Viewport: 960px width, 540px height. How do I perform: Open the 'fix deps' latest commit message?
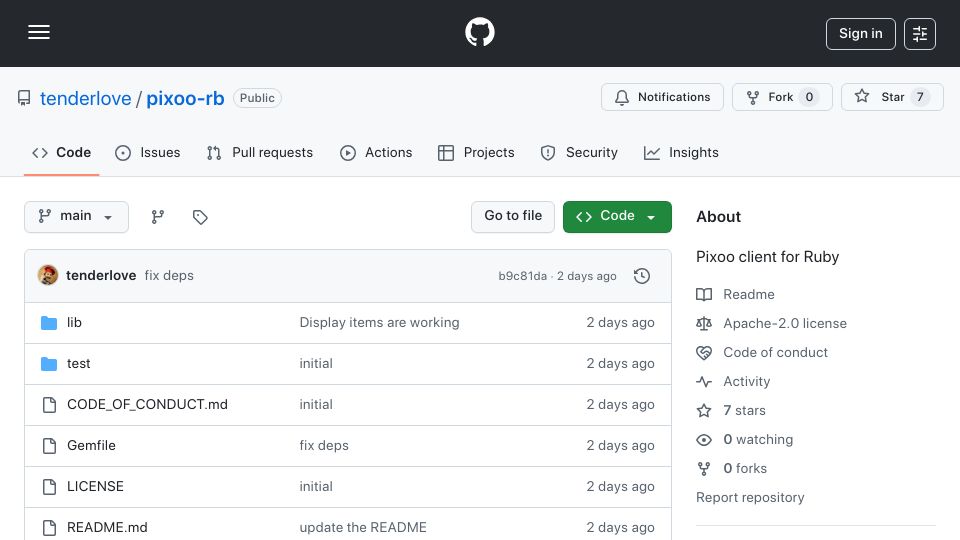(x=169, y=276)
